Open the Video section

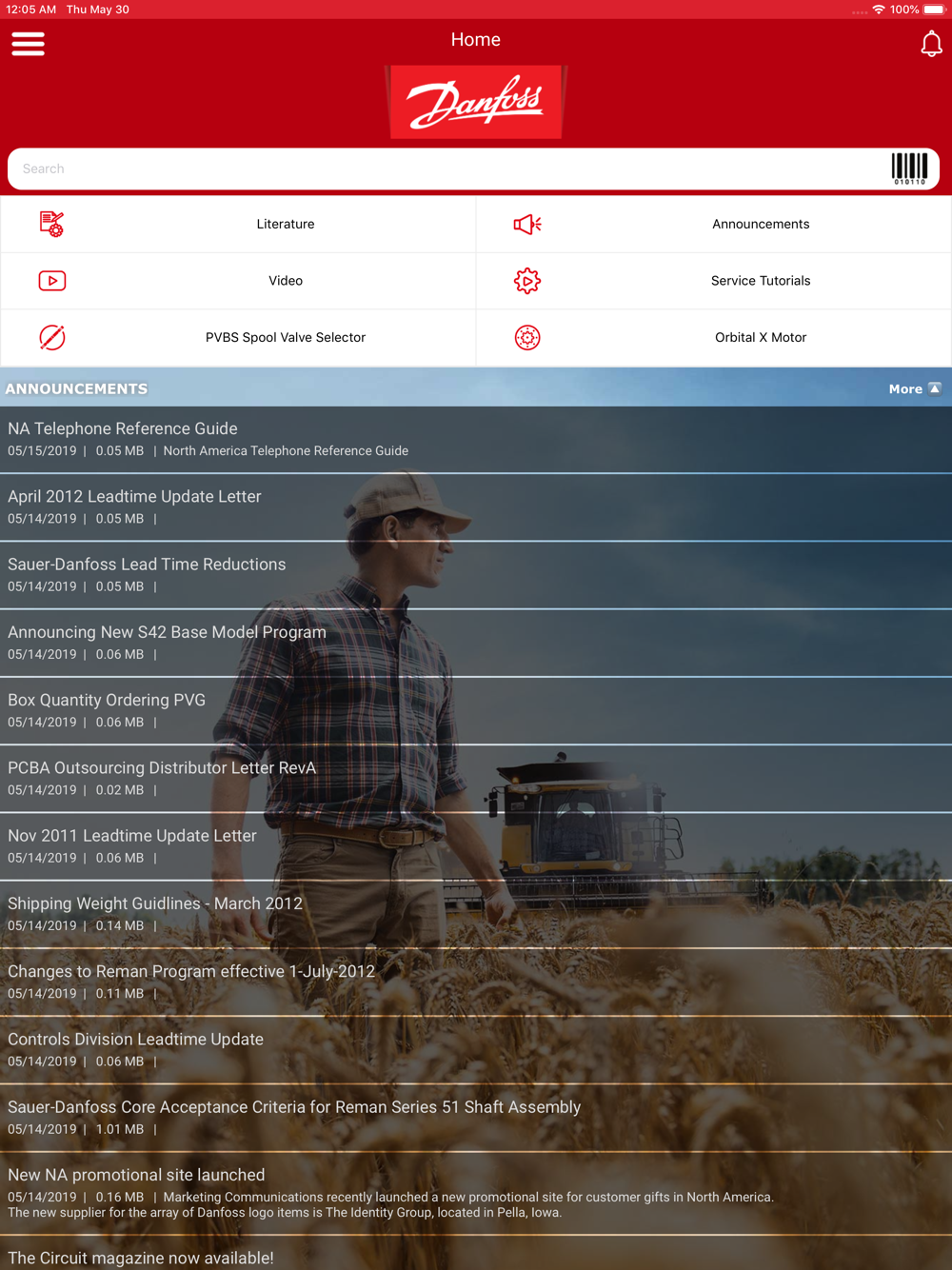click(x=238, y=281)
